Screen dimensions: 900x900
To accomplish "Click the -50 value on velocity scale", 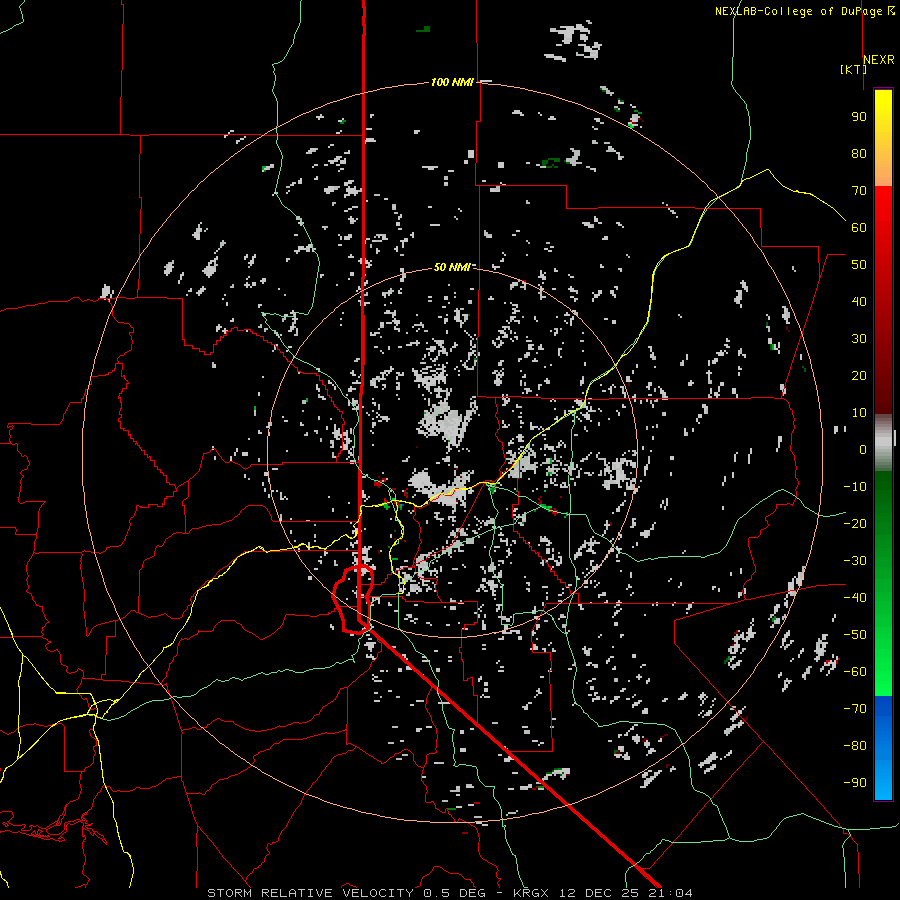I will coord(855,634).
